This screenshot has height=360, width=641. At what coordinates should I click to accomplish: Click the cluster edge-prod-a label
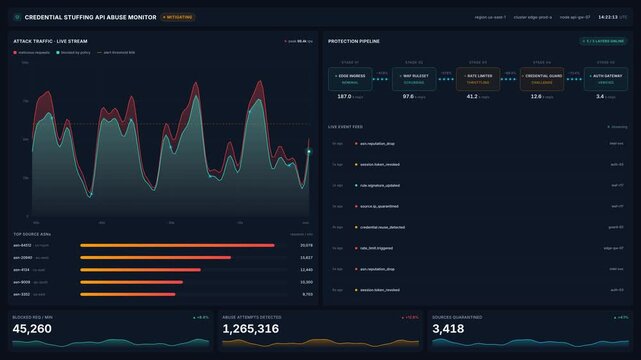[x=532, y=17]
